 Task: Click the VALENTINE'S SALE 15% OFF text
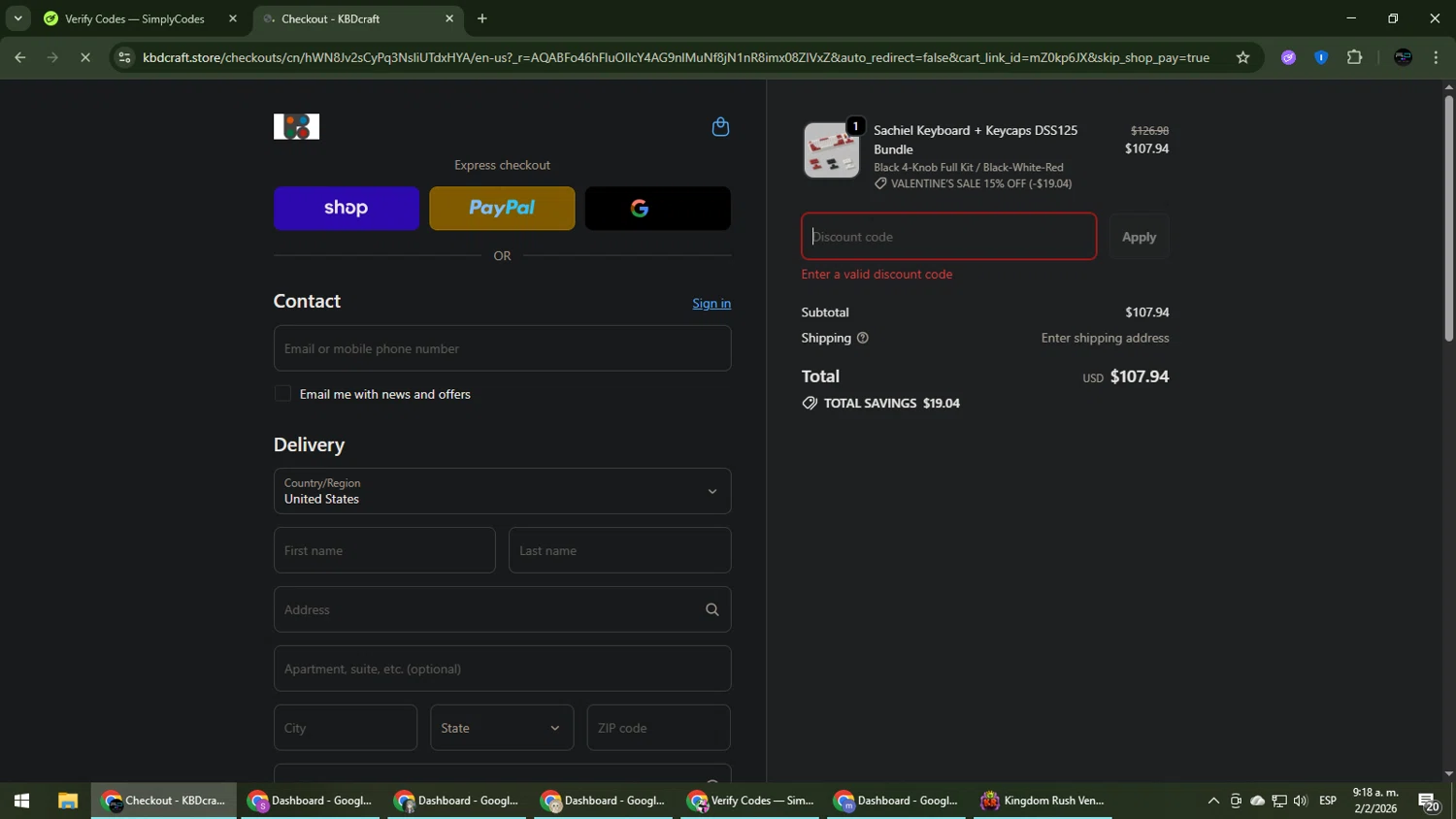[981, 183]
